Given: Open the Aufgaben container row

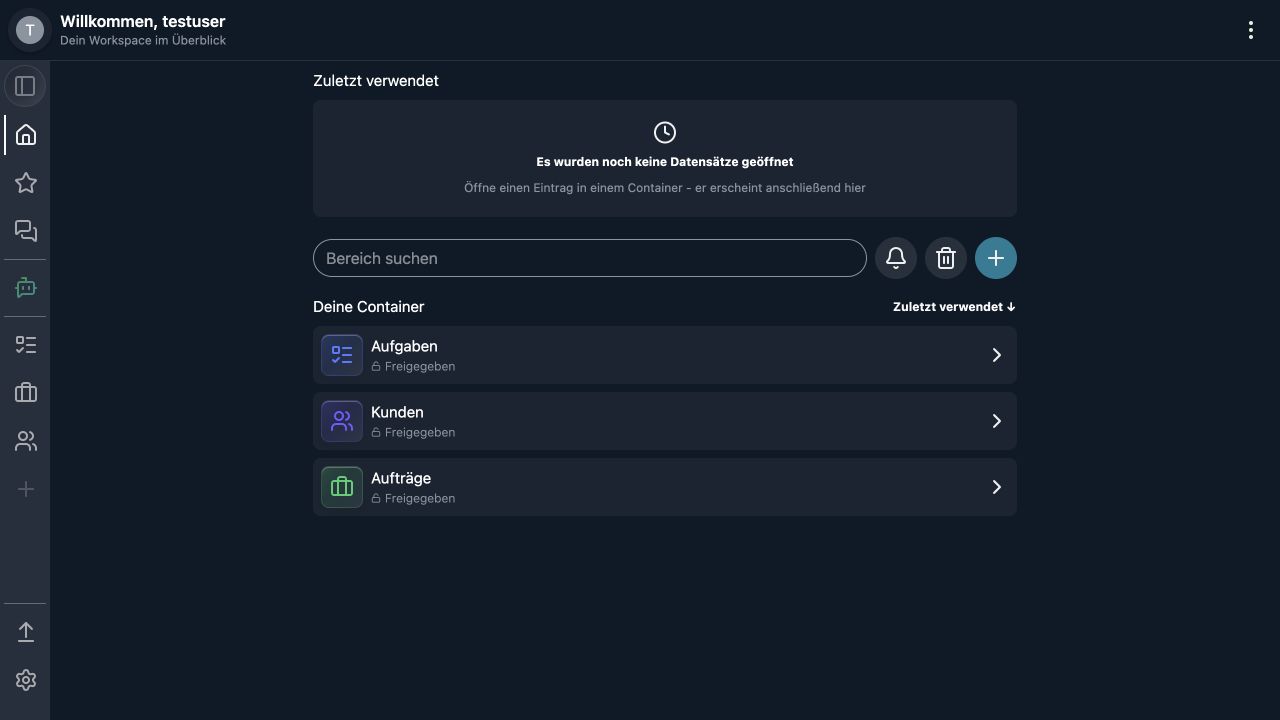Looking at the screenshot, I should coord(665,355).
